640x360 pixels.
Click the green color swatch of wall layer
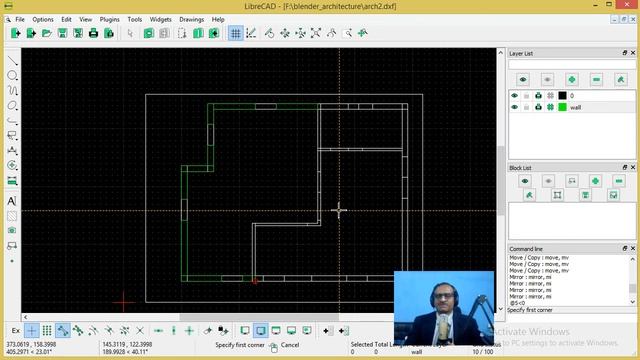point(562,107)
